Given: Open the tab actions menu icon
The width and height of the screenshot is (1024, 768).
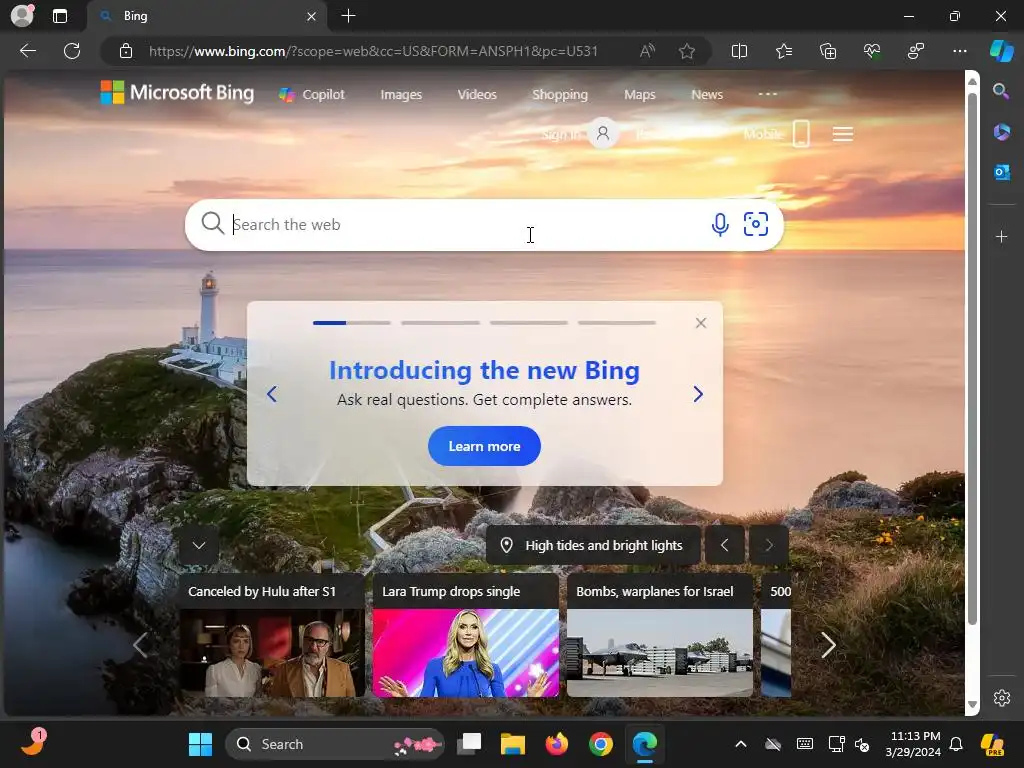Looking at the screenshot, I should point(60,16).
